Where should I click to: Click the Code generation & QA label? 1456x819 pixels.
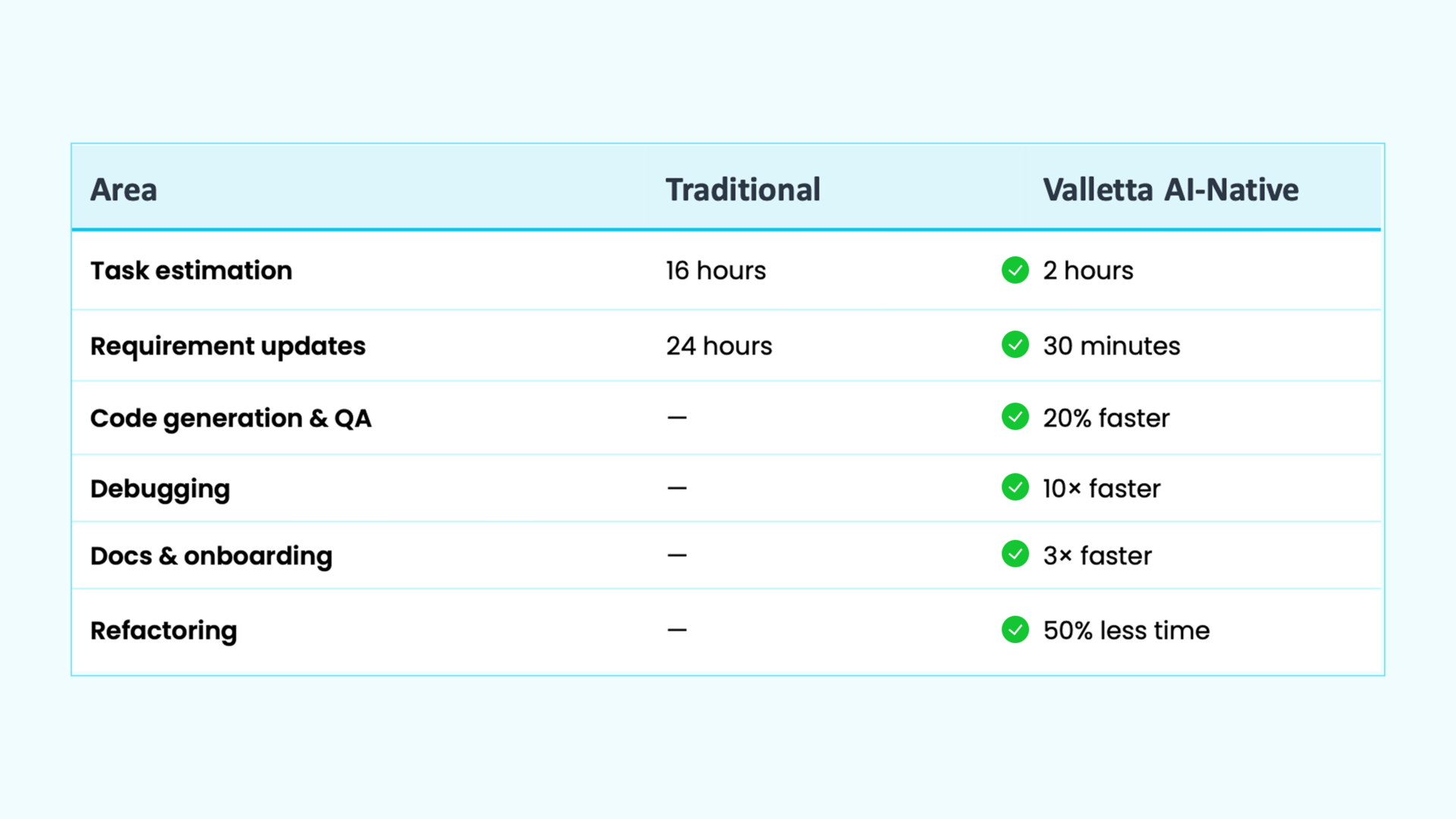(x=231, y=419)
